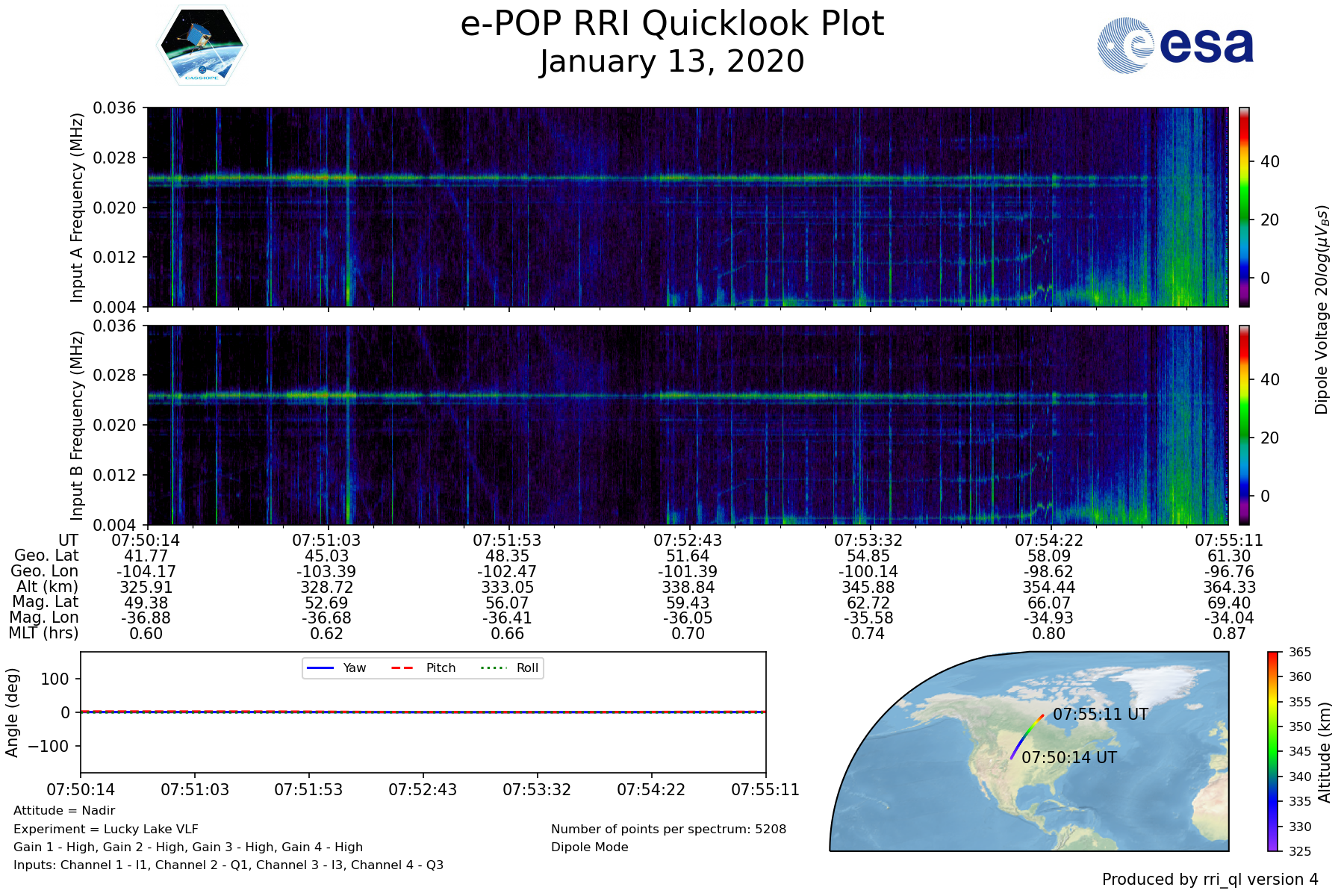Click the Altitude (km) colorbar

pos(1273,751)
